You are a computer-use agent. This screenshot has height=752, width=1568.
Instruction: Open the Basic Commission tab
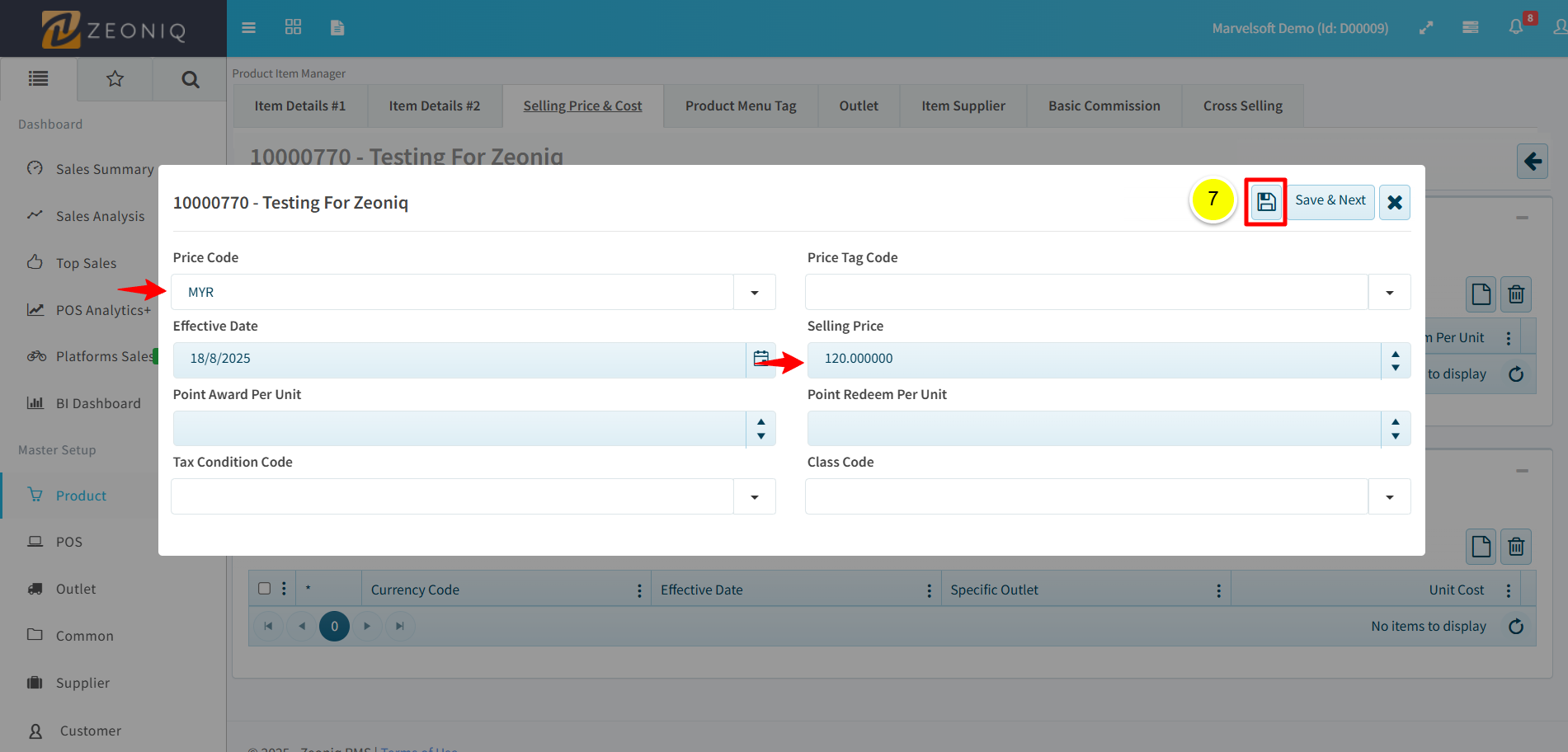(1104, 106)
